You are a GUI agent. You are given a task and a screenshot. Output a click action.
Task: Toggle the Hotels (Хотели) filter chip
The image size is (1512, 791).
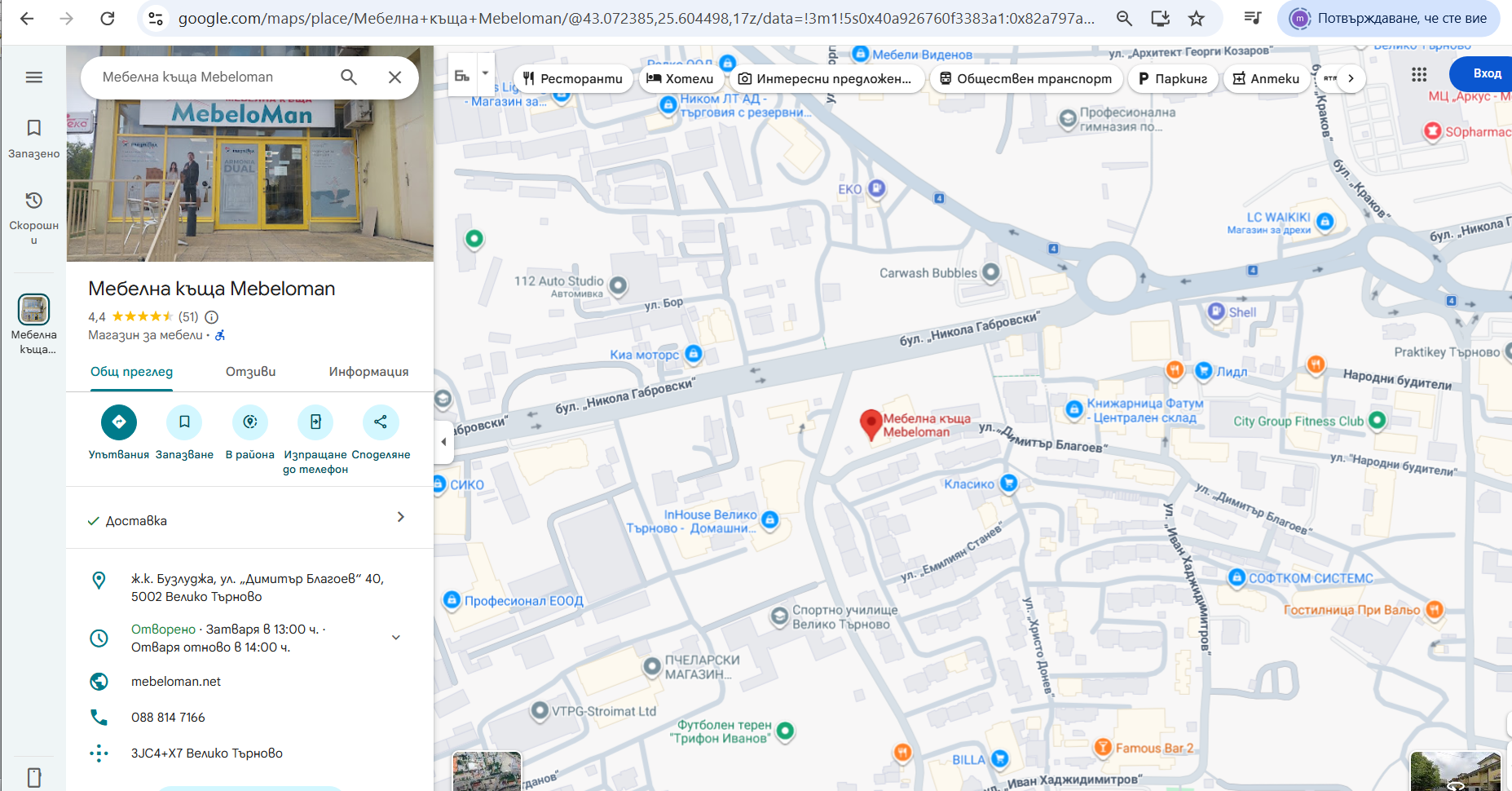point(680,79)
